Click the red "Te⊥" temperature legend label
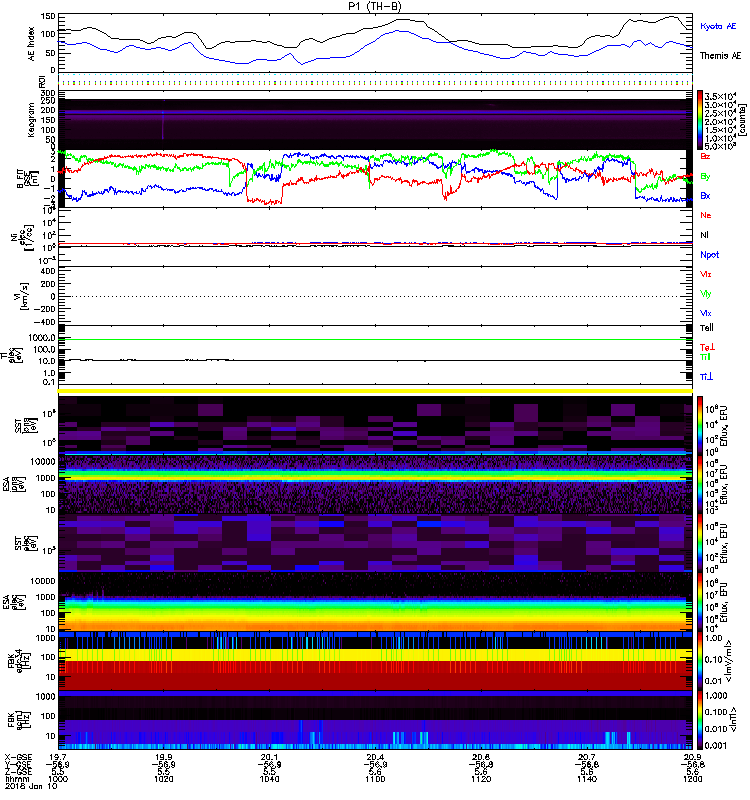 pyautogui.click(x=707, y=347)
